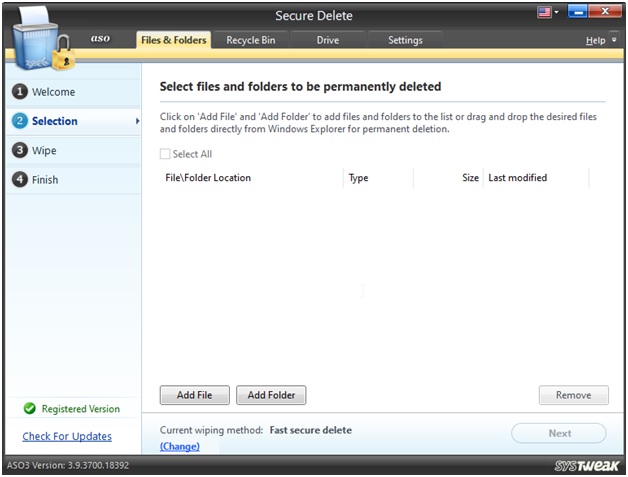Tick the Select All checkbox

tap(166, 154)
